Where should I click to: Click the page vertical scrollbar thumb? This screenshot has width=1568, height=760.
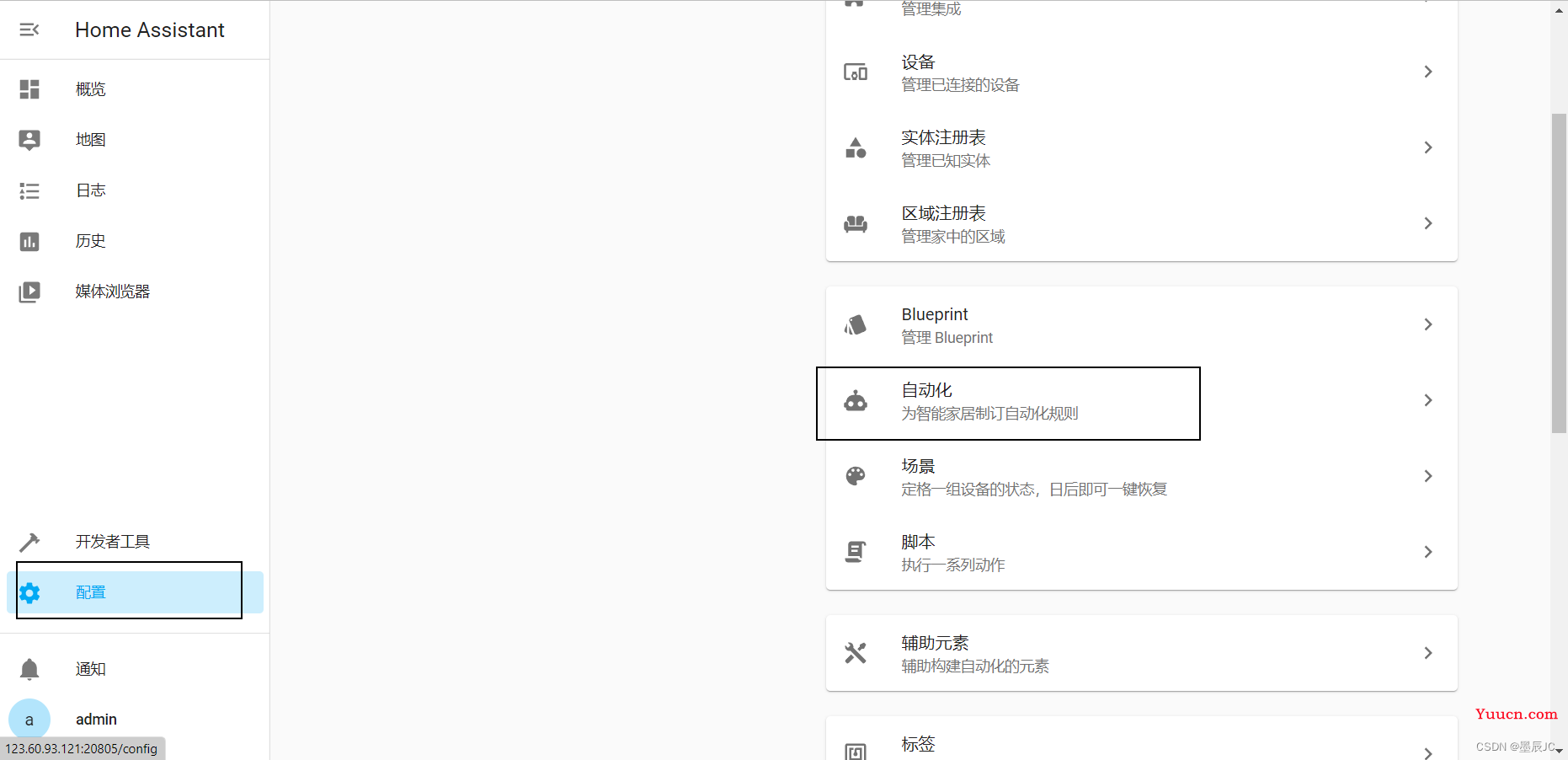(x=1559, y=274)
